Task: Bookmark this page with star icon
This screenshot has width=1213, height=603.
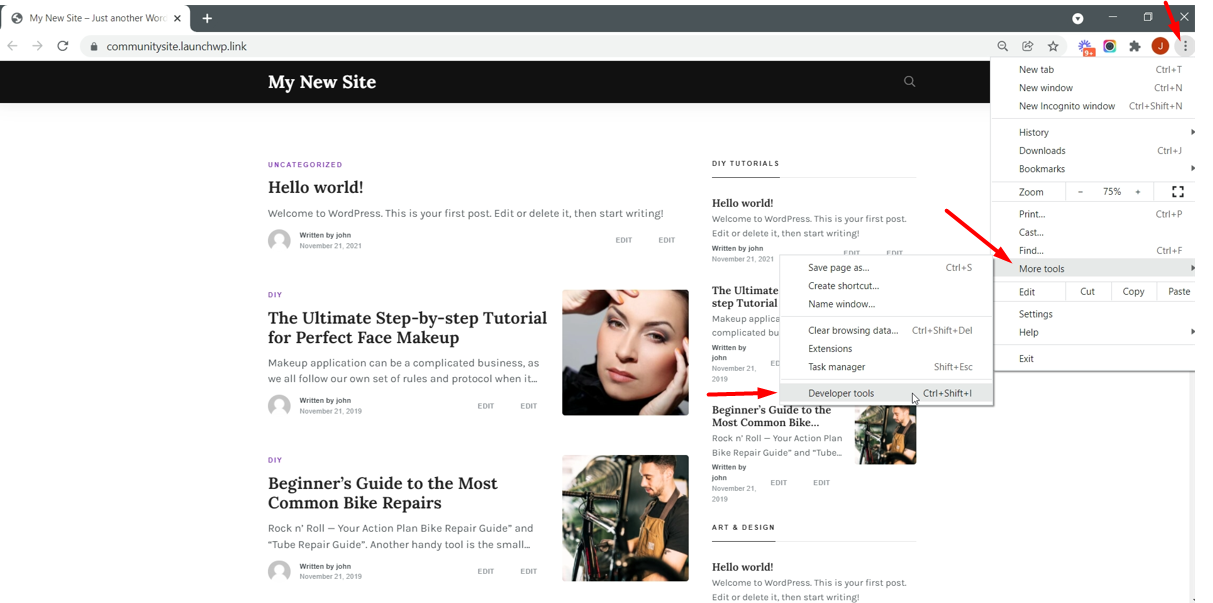Action: pyautogui.click(x=1053, y=46)
